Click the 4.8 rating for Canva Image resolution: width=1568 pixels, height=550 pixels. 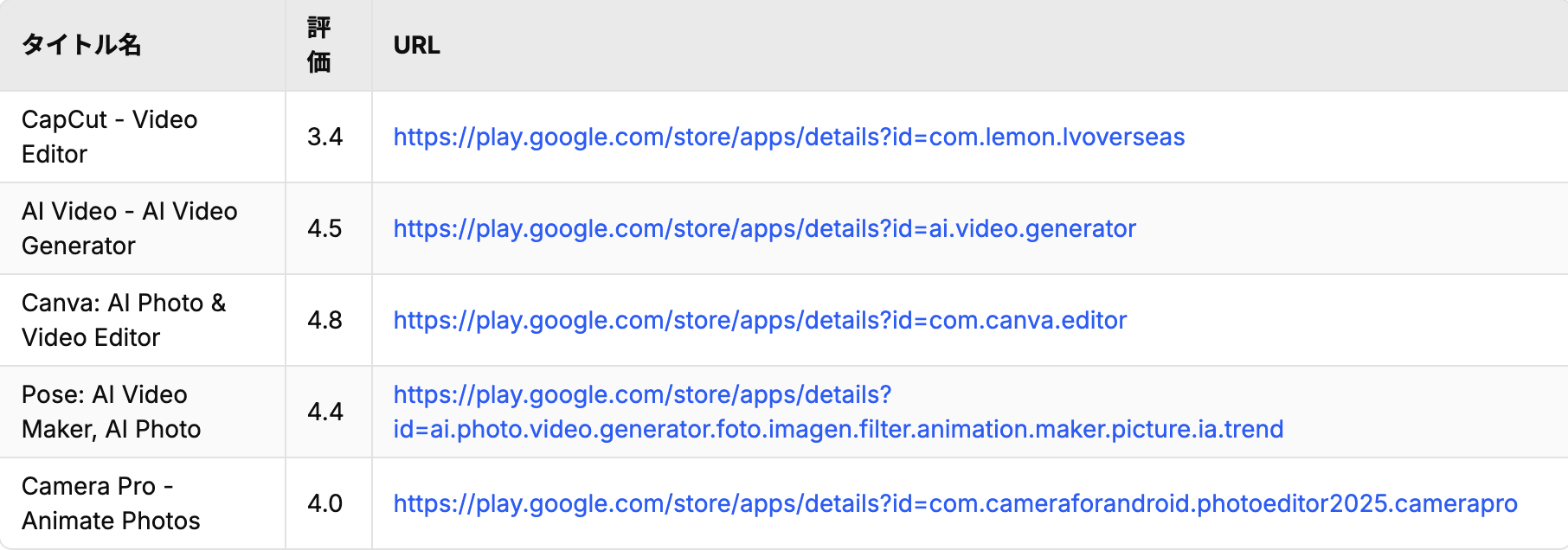coord(325,320)
